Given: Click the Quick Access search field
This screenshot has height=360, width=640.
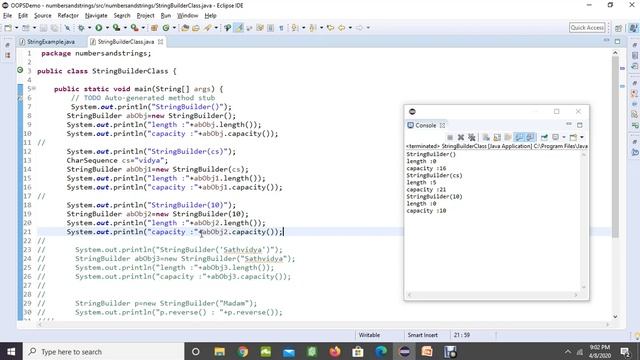Looking at the screenshot, I should 587,27.
